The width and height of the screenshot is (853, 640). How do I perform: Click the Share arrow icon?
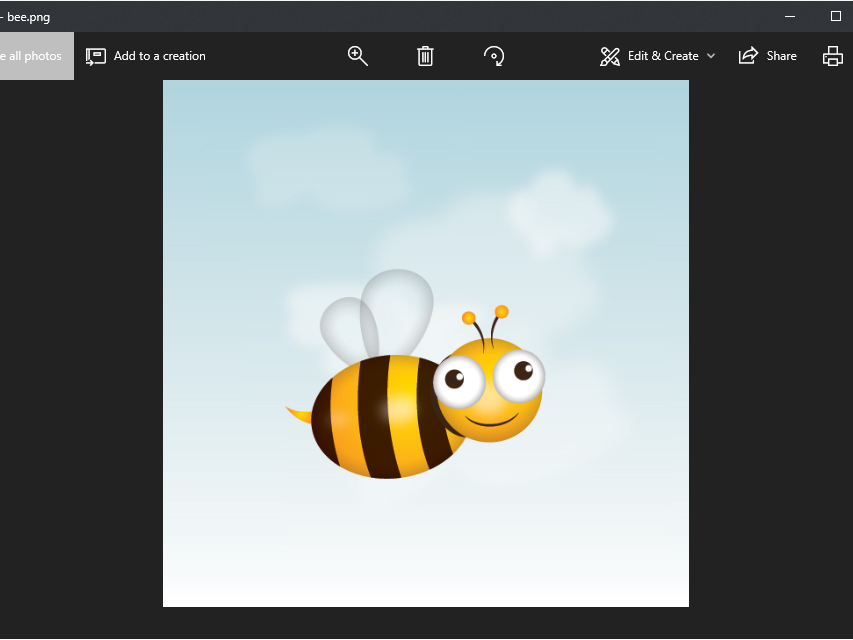748,56
